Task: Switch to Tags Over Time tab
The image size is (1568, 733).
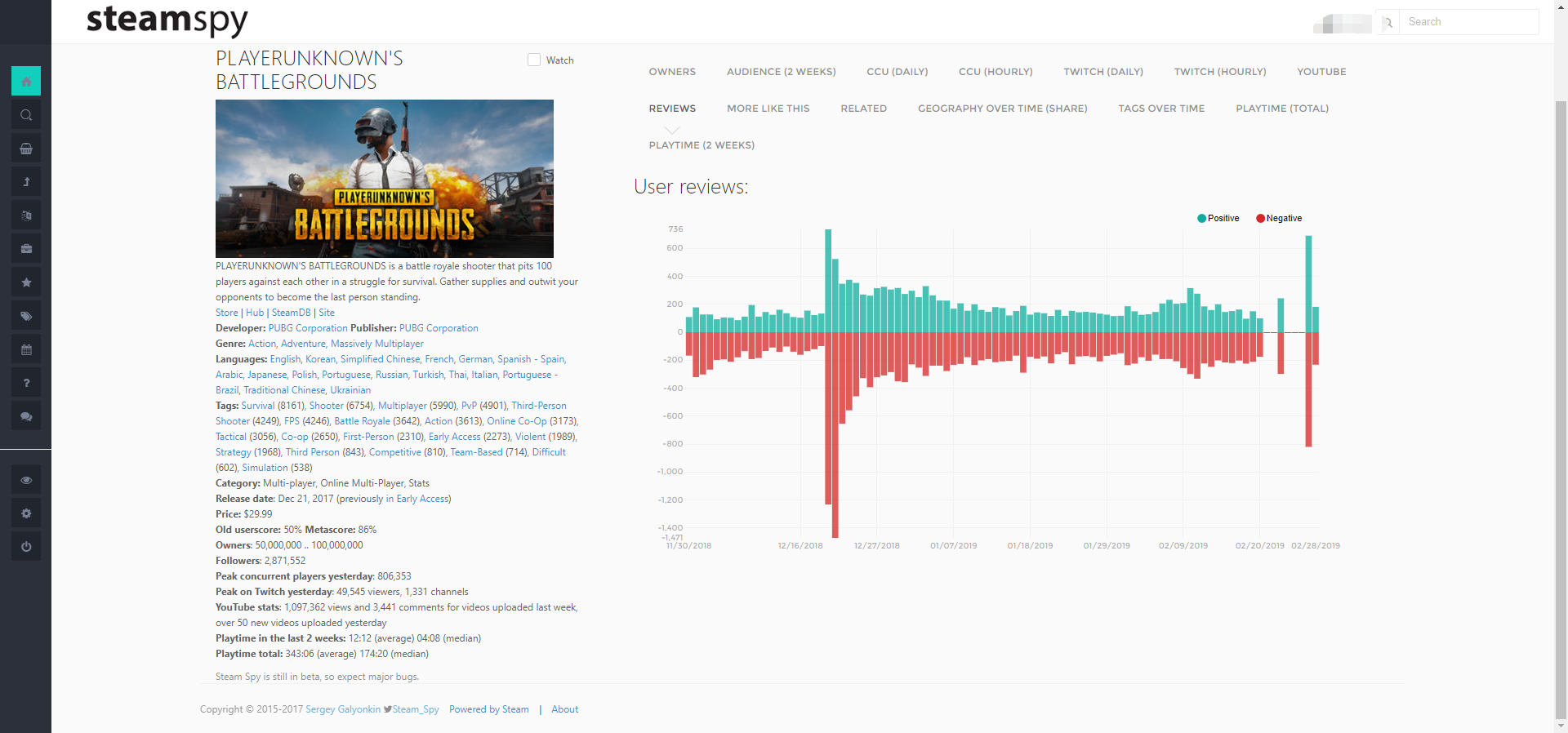Action: coord(1161,109)
